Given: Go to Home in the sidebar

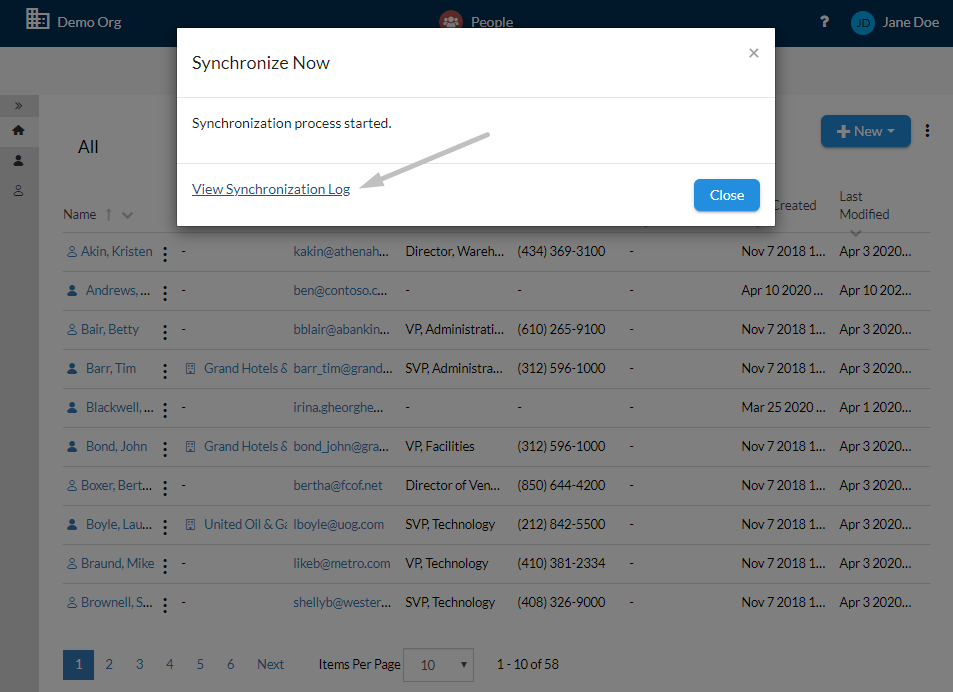Looking at the screenshot, I should [x=18, y=130].
